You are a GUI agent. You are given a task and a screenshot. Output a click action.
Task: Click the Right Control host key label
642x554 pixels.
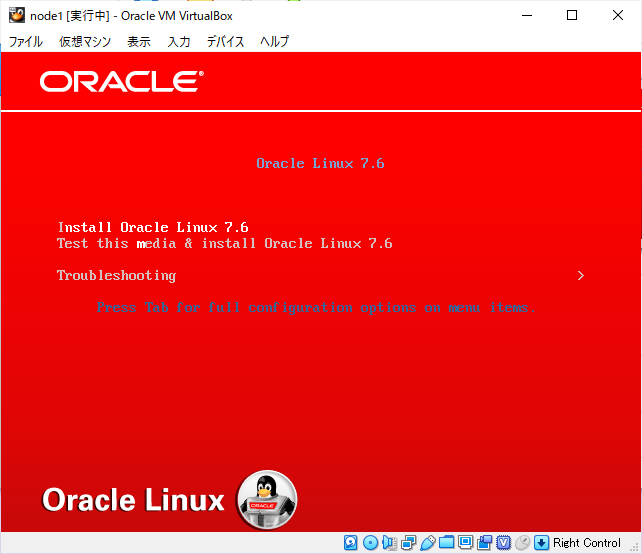point(587,543)
